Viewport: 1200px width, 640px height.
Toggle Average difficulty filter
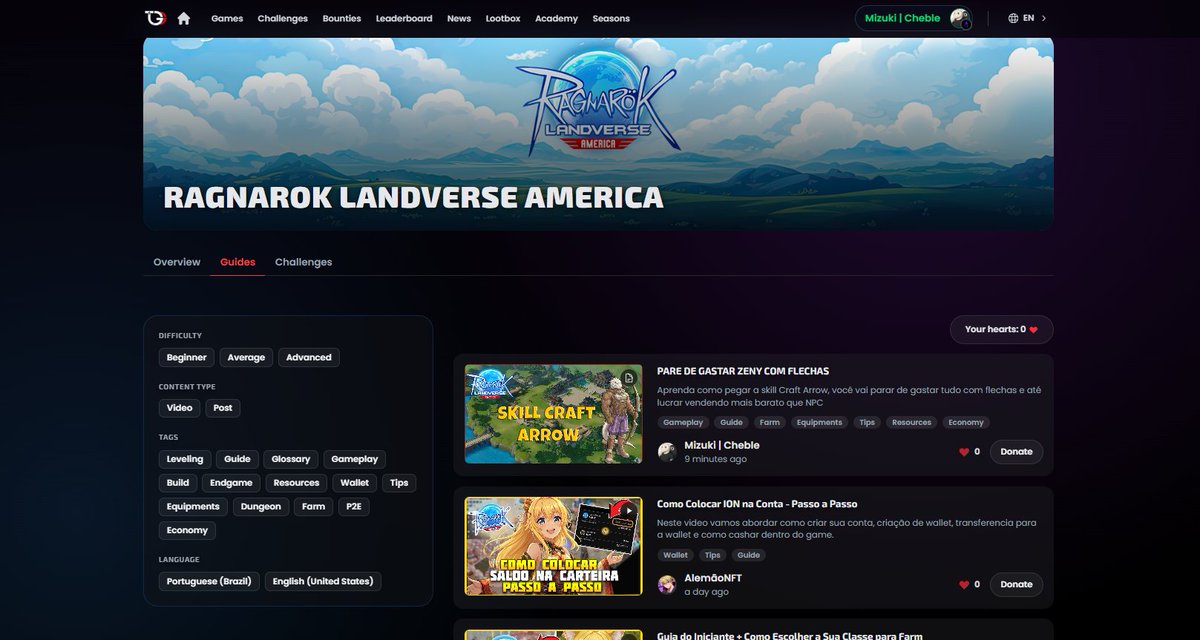click(x=246, y=357)
